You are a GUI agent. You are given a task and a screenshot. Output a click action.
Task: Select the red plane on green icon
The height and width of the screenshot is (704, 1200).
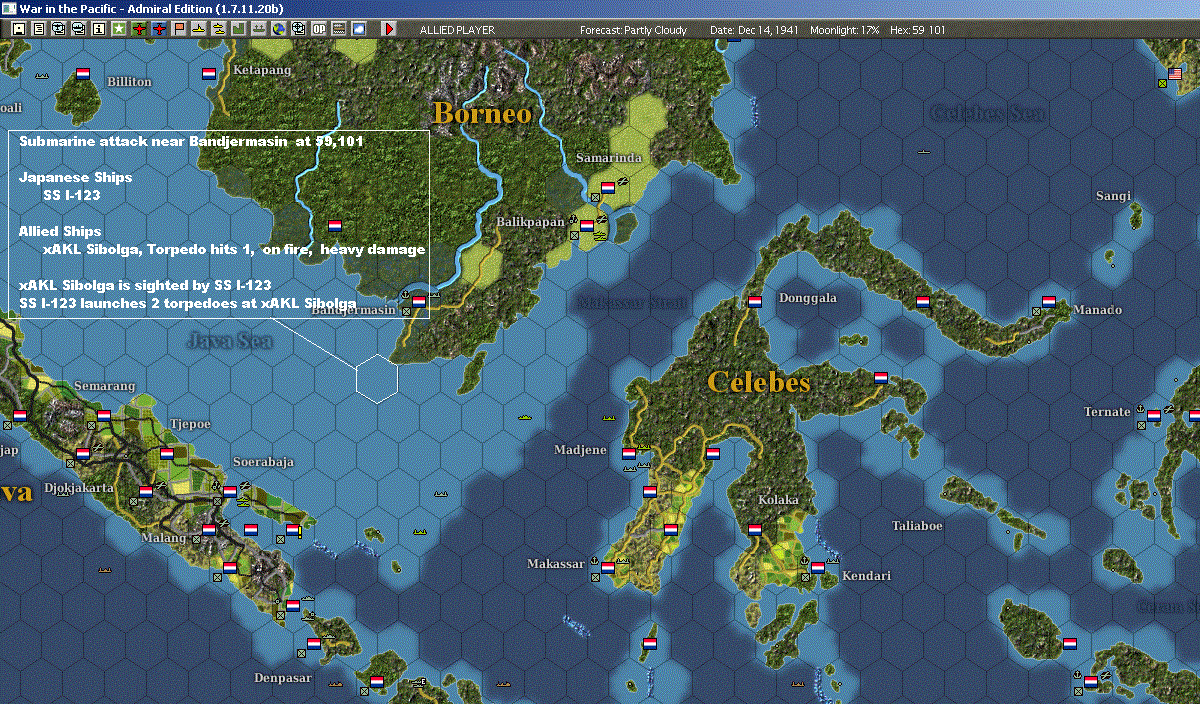coord(139,29)
